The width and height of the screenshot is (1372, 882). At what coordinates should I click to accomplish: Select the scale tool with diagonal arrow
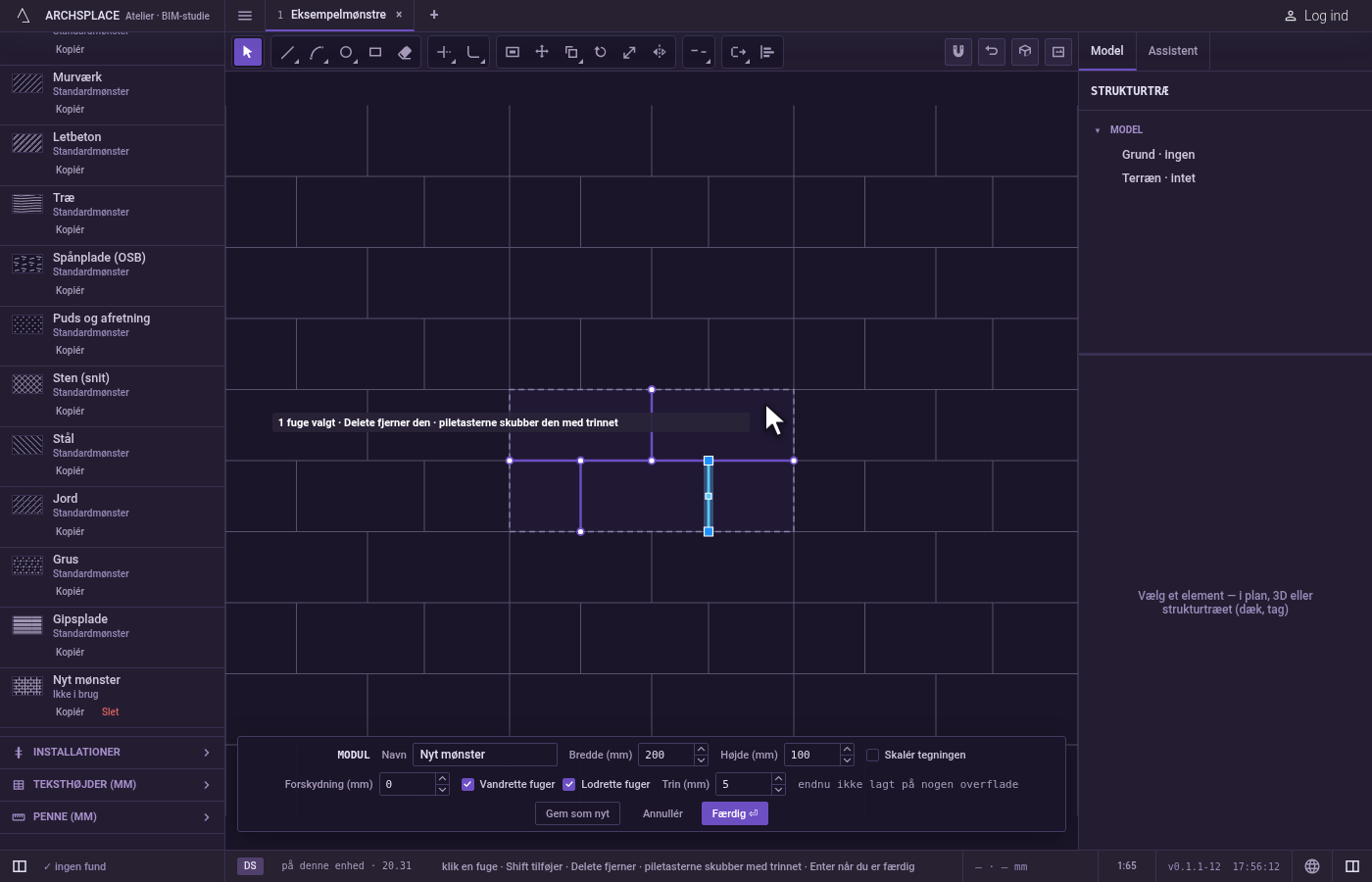pos(630,52)
